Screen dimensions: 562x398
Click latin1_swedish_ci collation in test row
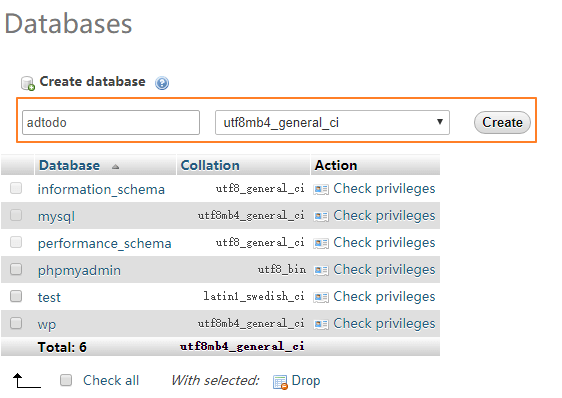[x=254, y=297]
